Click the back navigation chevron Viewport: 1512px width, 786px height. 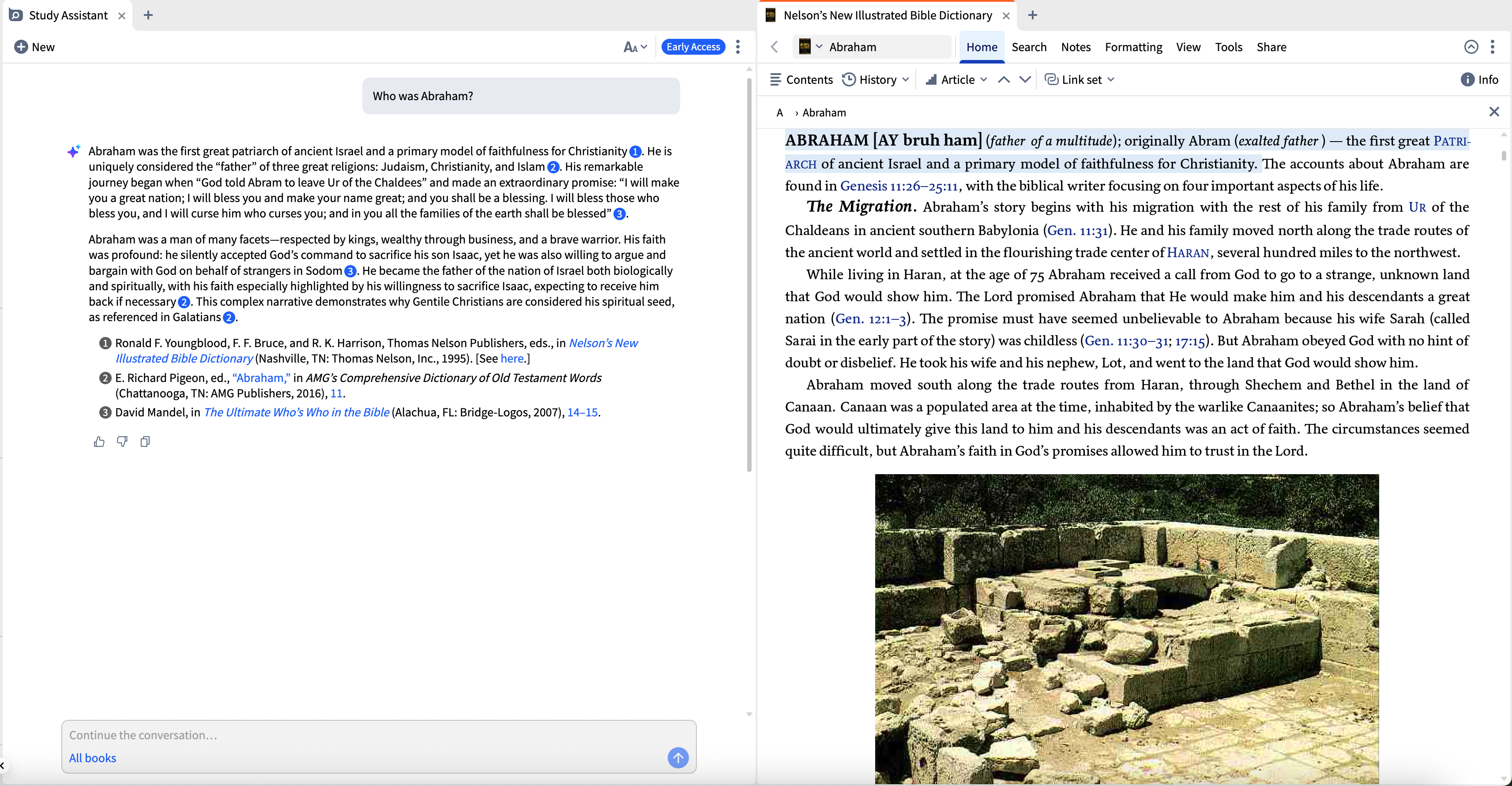(x=775, y=47)
